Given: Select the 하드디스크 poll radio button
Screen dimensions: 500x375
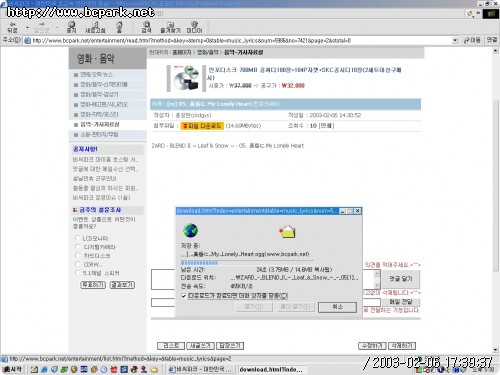Looking at the screenshot, I should (77, 255).
